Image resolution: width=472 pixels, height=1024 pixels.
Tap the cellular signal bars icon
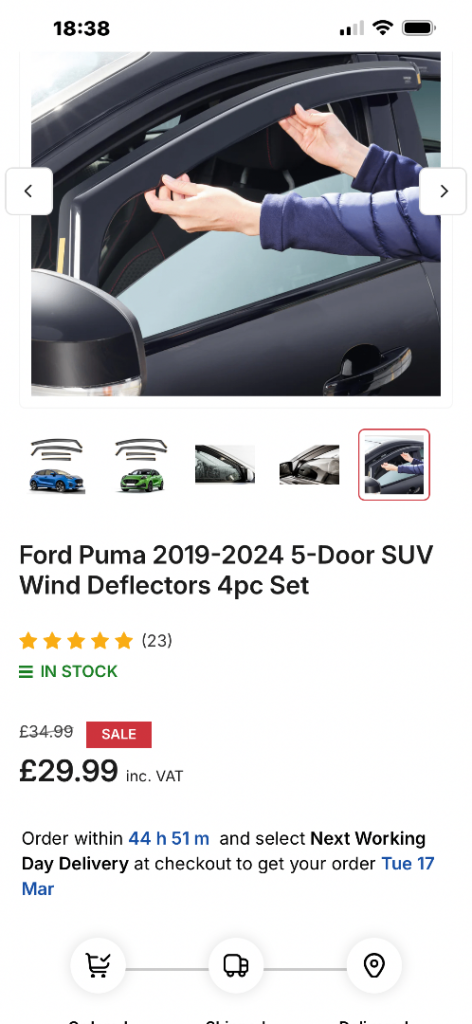[x=352, y=28]
